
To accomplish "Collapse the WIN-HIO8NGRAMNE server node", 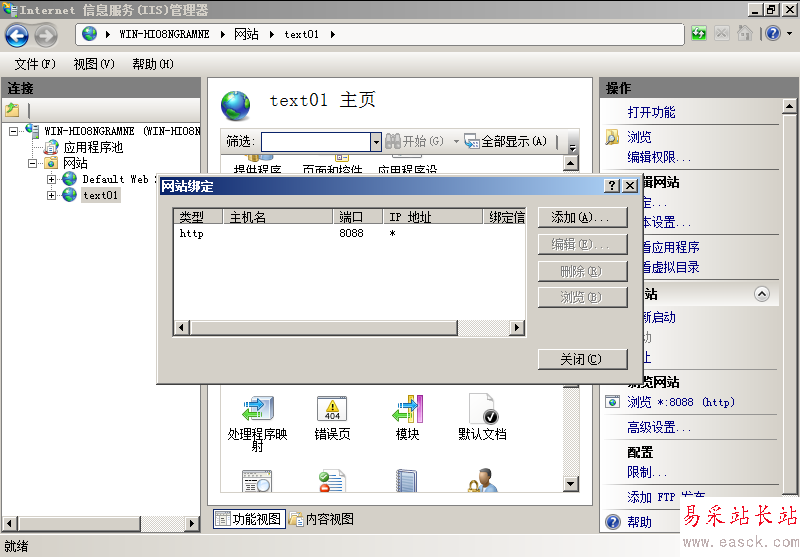I will click(x=13, y=132).
